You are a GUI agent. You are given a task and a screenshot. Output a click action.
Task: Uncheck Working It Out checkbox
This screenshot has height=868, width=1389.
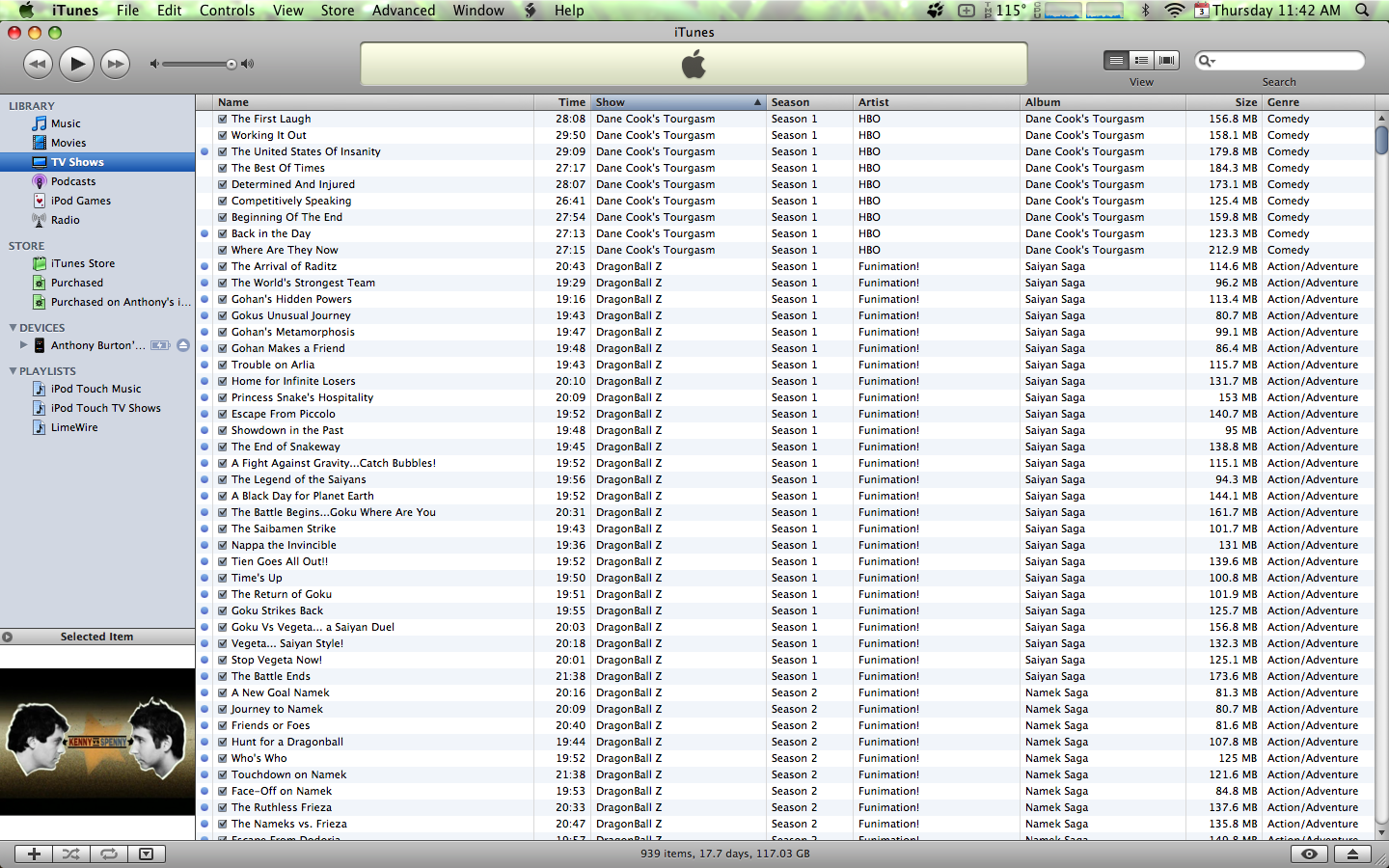click(x=223, y=136)
